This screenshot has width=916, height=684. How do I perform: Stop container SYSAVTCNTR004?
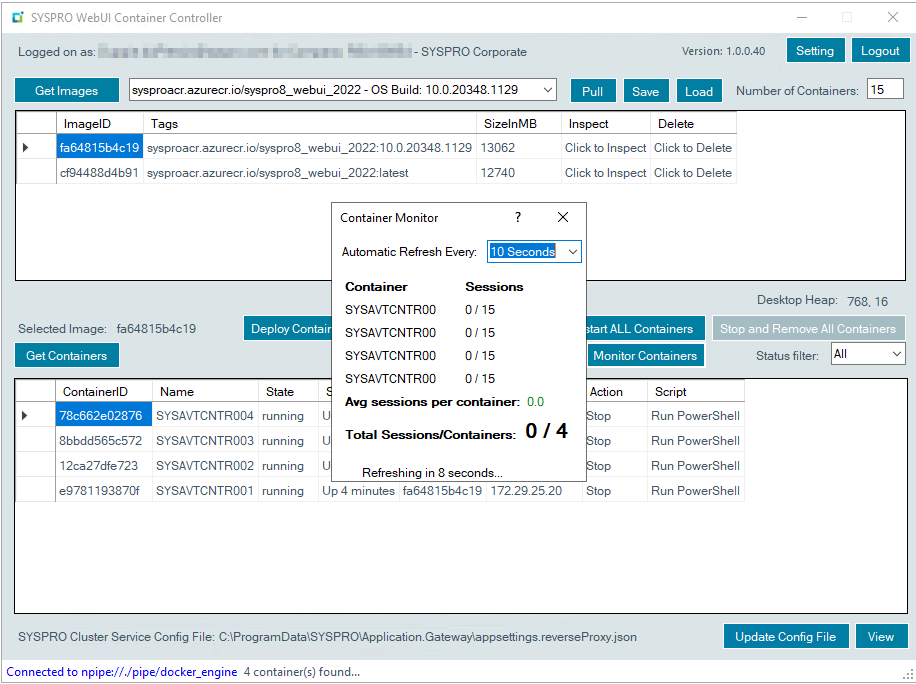pos(599,416)
